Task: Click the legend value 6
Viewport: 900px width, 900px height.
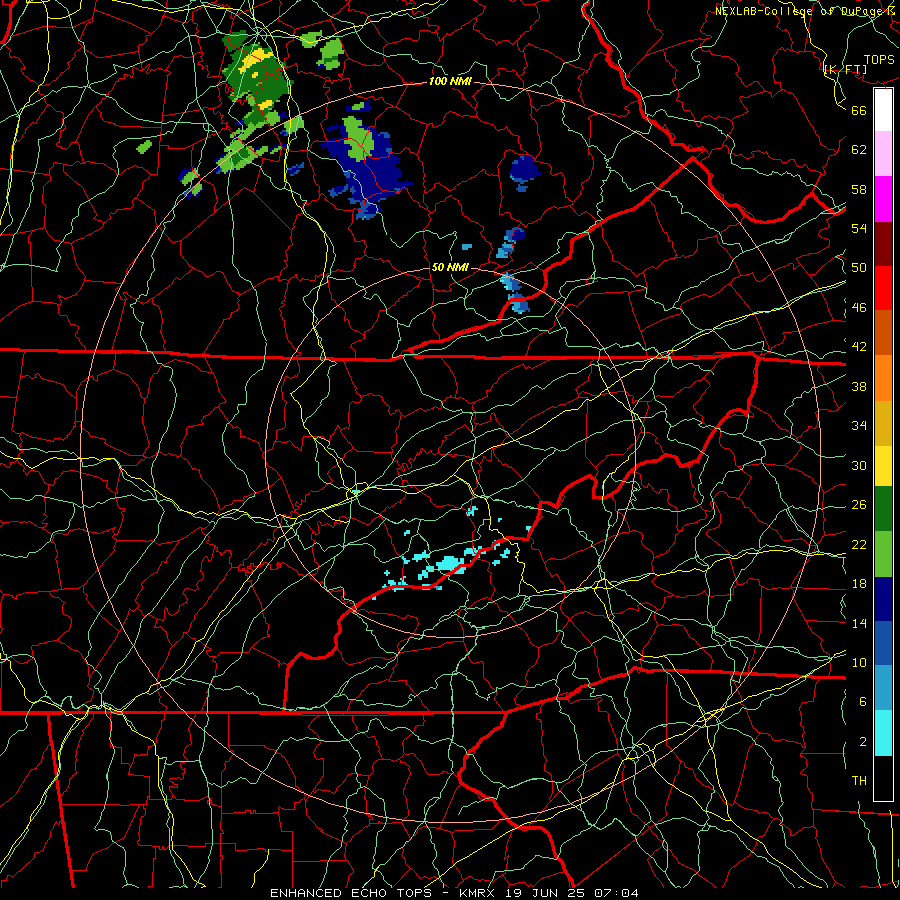Action: 862,701
